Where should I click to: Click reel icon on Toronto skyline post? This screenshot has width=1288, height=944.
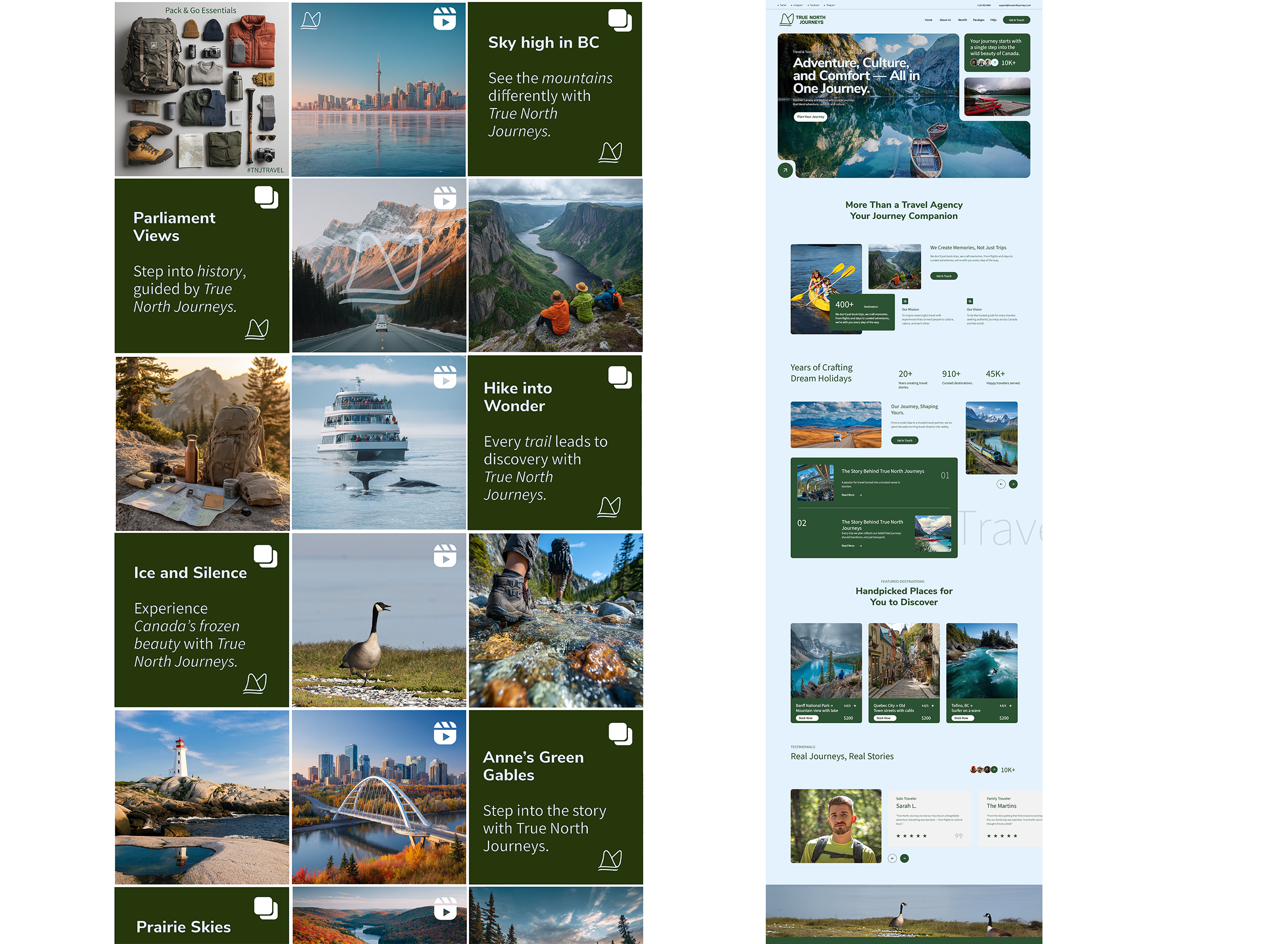[444, 19]
